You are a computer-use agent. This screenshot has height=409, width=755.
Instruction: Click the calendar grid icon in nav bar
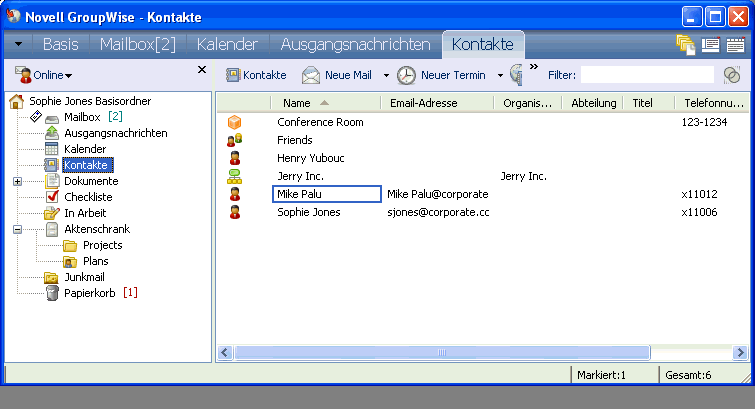point(735,45)
